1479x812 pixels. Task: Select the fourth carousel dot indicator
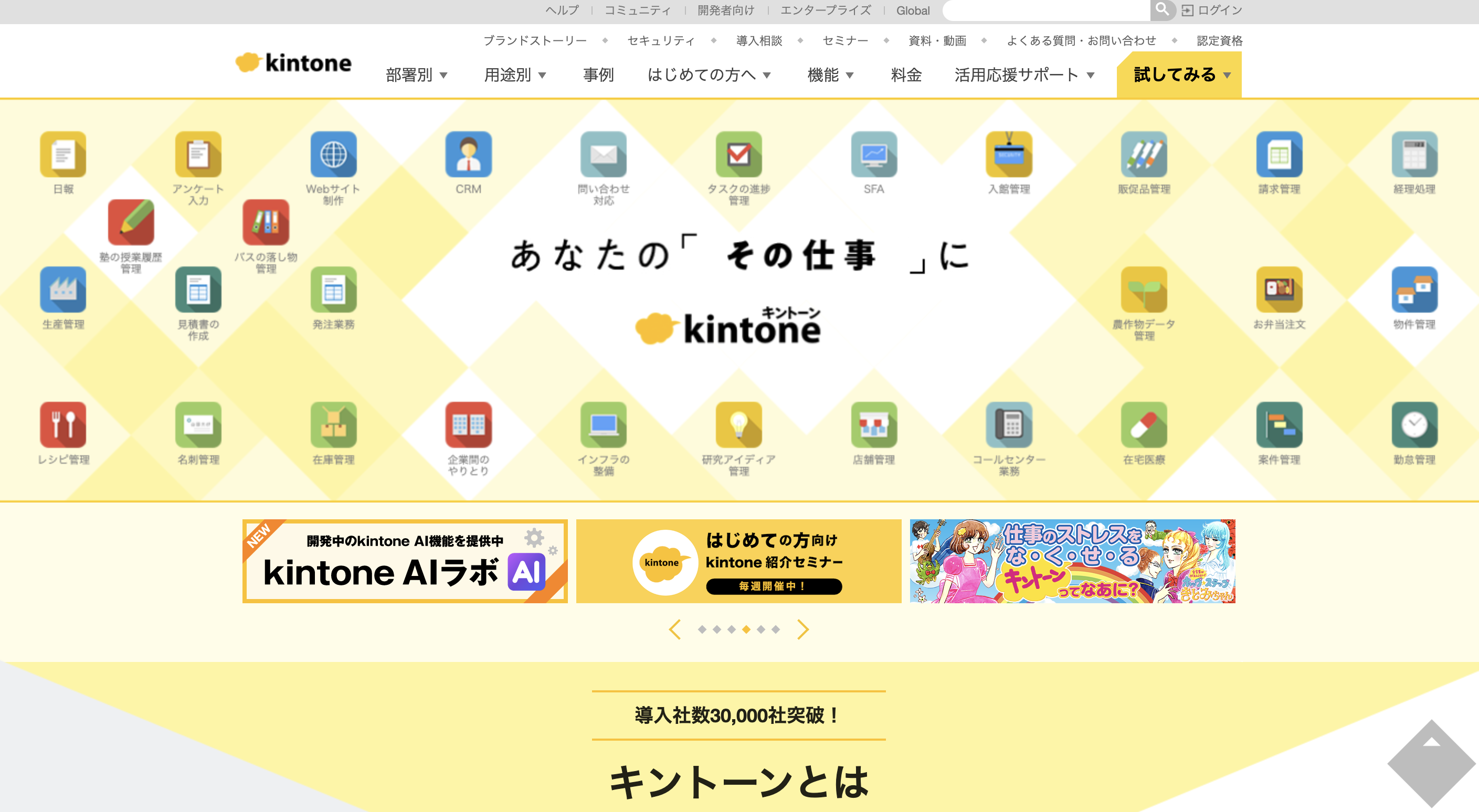[746, 629]
